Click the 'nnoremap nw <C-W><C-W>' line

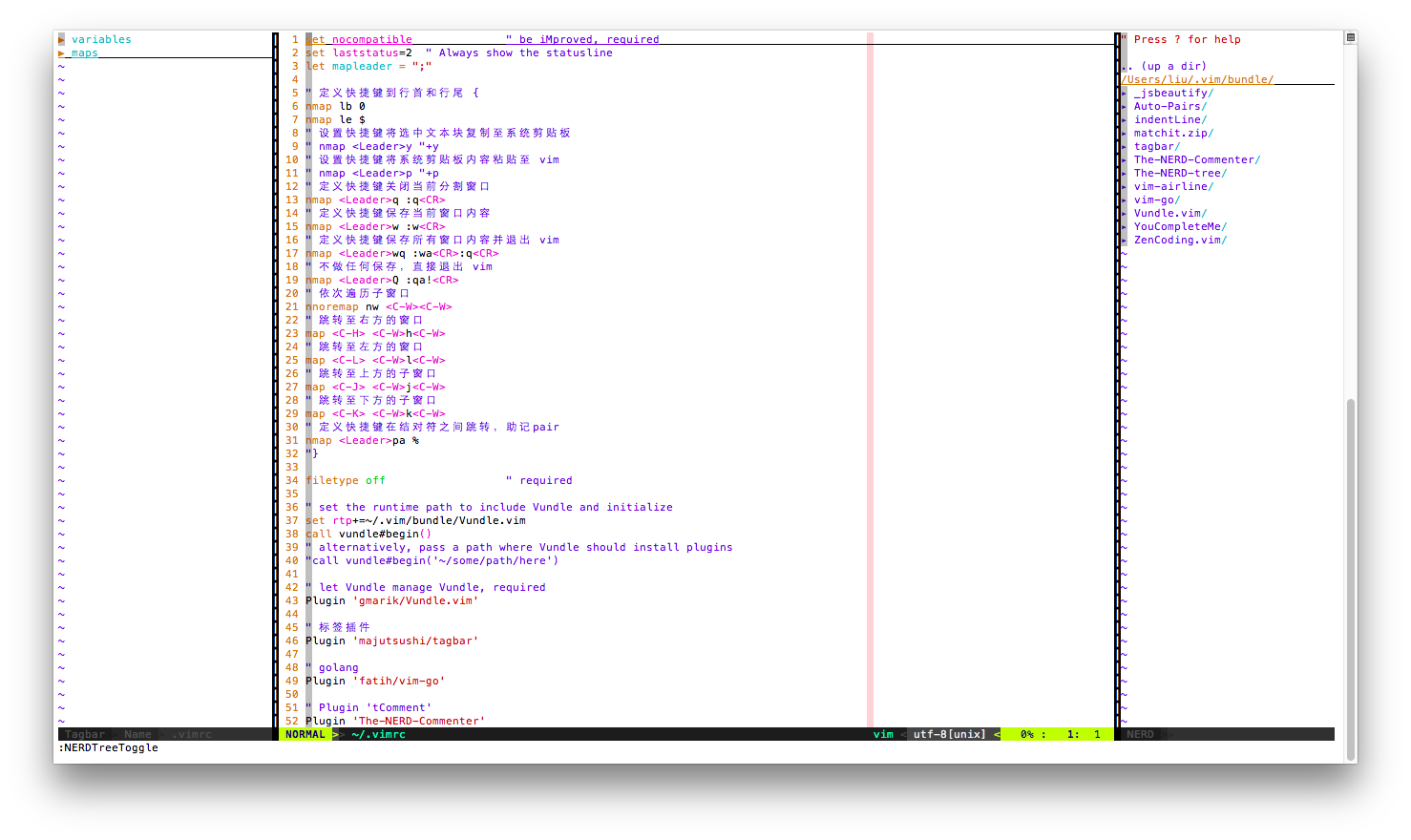click(379, 307)
